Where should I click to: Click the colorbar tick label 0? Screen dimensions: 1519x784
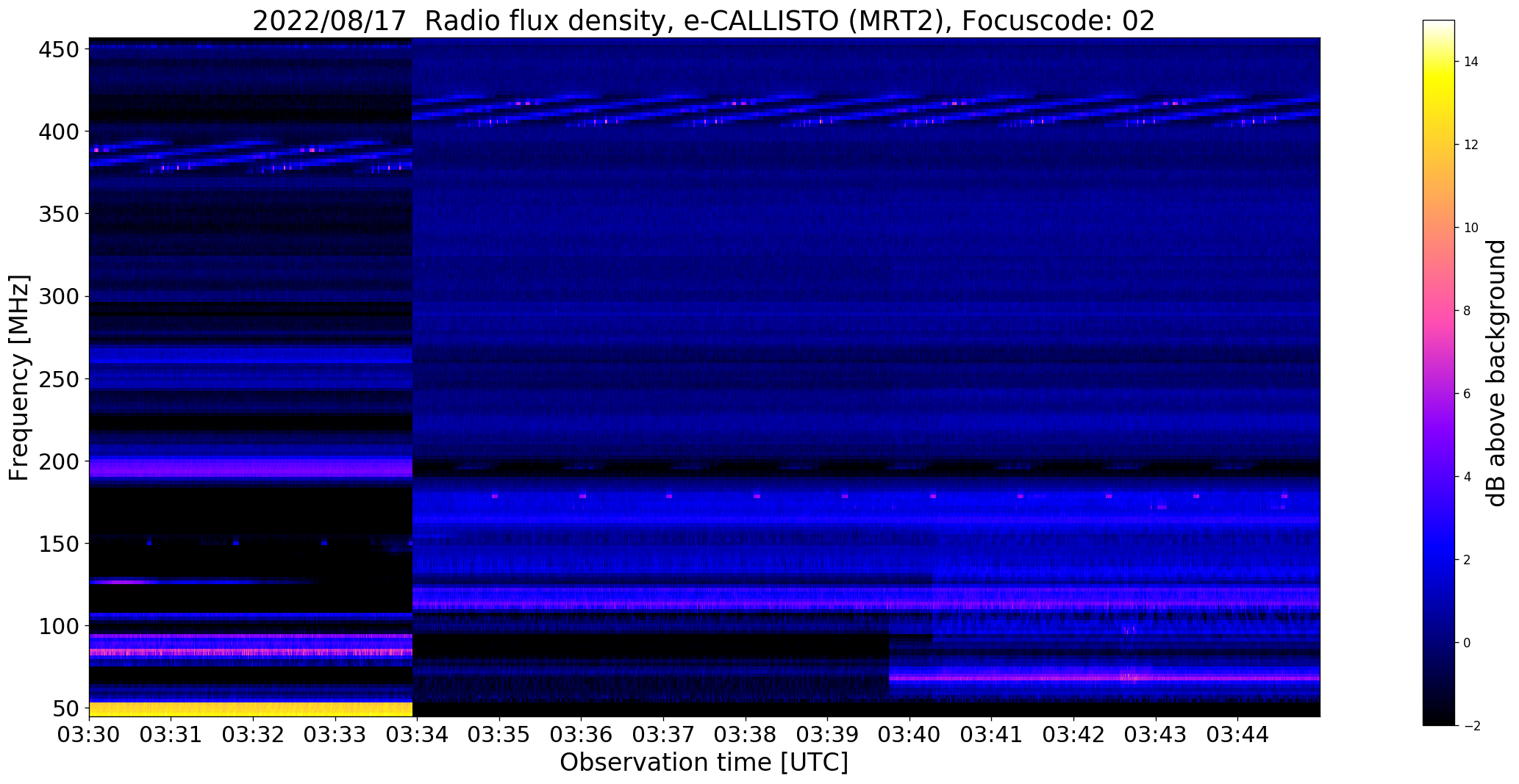point(1468,643)
